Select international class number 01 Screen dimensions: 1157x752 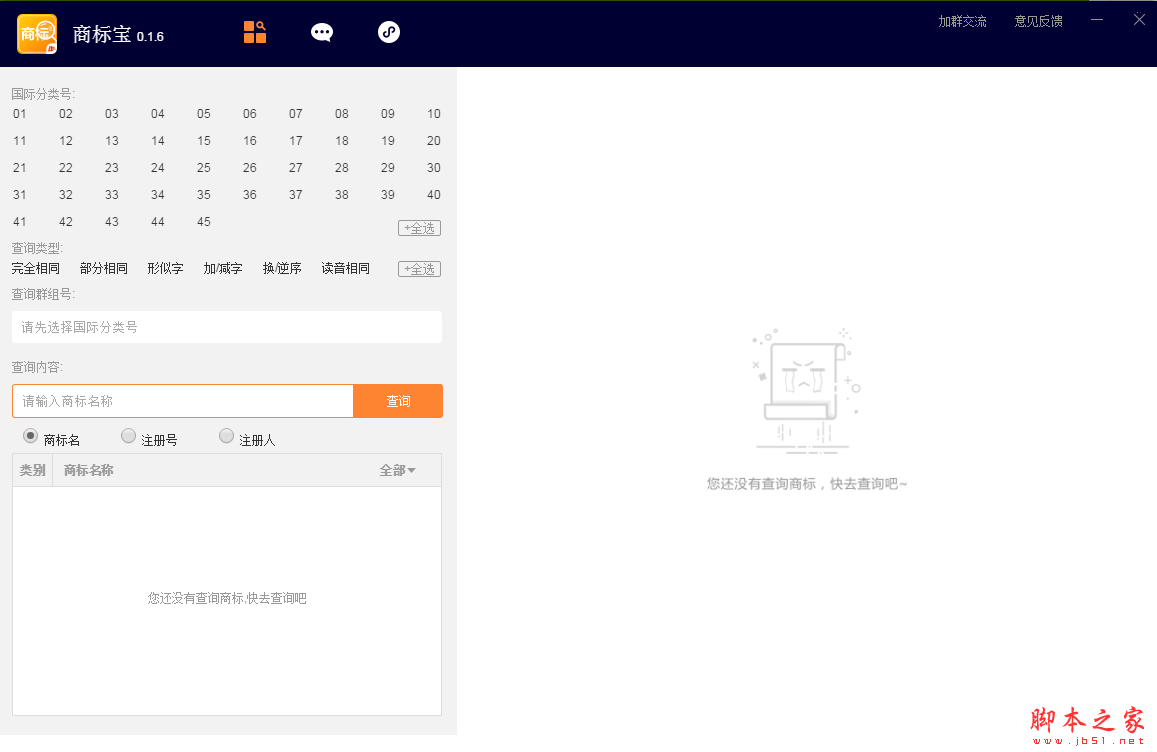click(x=19, y=114)
